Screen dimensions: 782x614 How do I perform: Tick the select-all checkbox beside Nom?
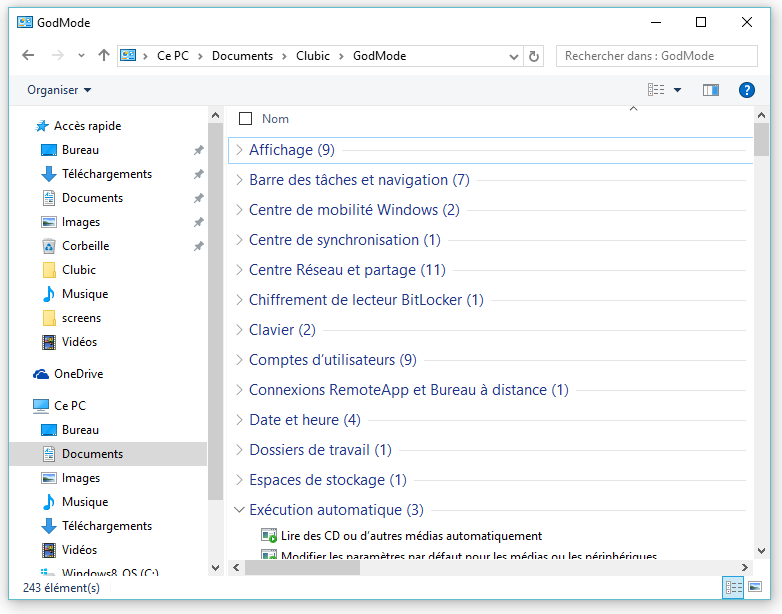[x=245, y=119]
